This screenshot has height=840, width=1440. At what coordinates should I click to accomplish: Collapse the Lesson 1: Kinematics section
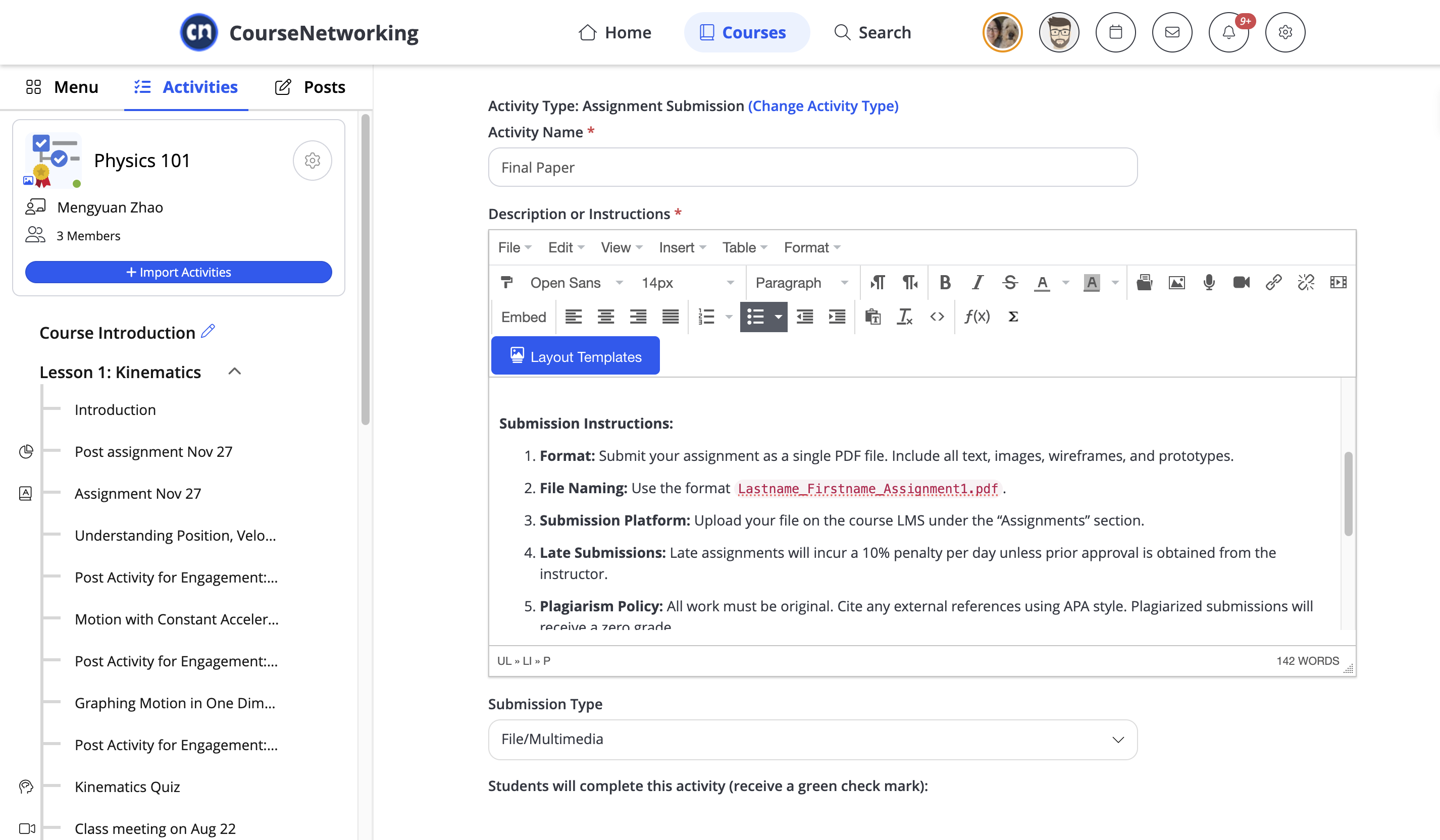pos(234,372)
